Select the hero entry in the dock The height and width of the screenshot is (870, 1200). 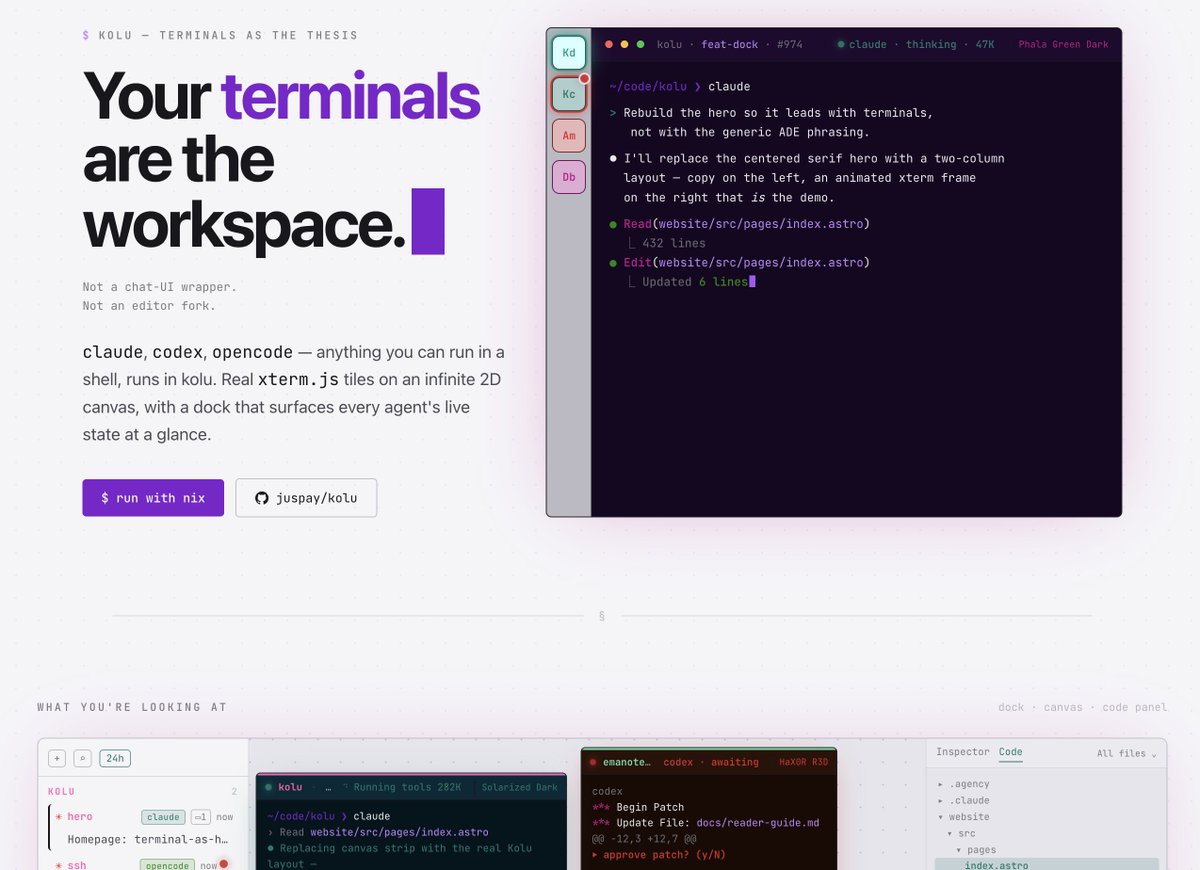(x=142, y=828)
